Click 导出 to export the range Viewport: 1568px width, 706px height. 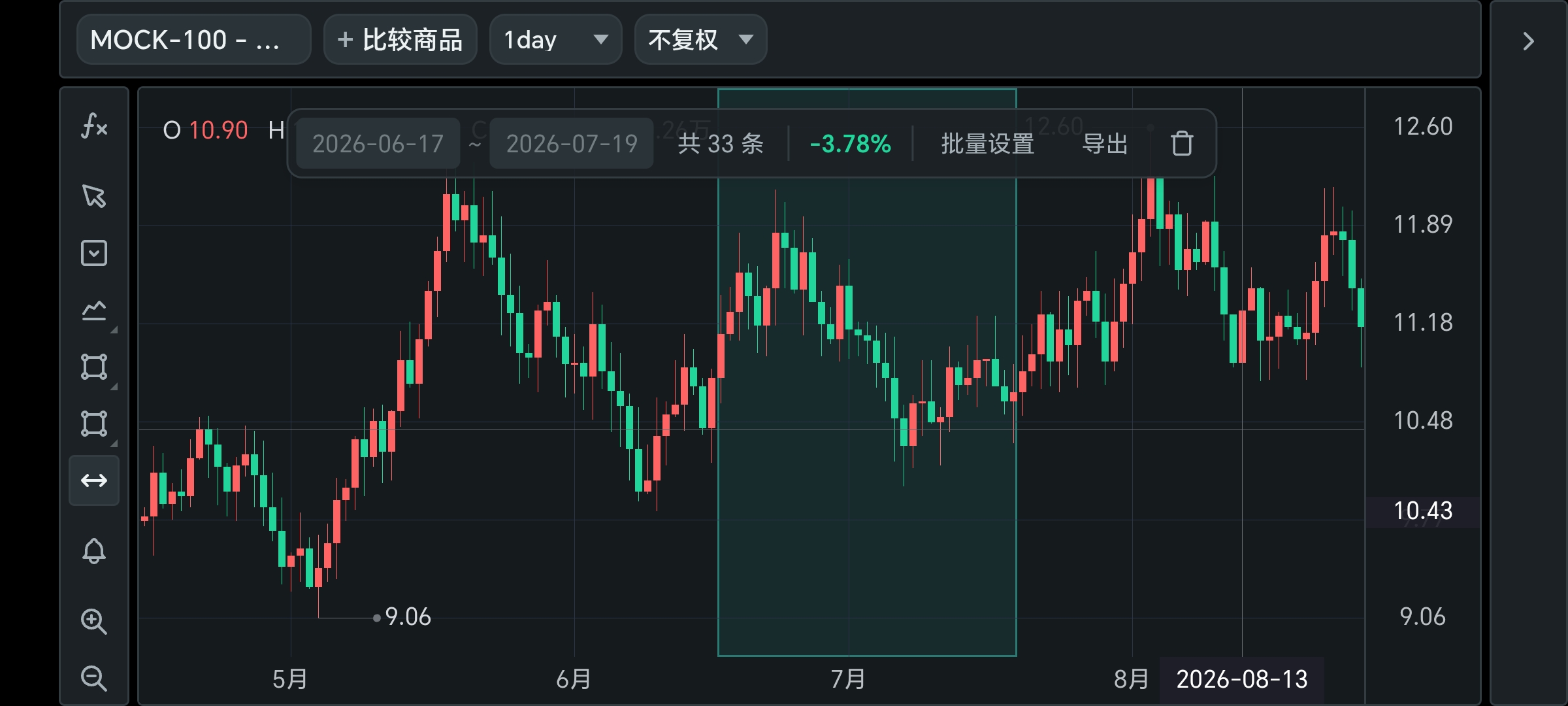[1105, 144]
